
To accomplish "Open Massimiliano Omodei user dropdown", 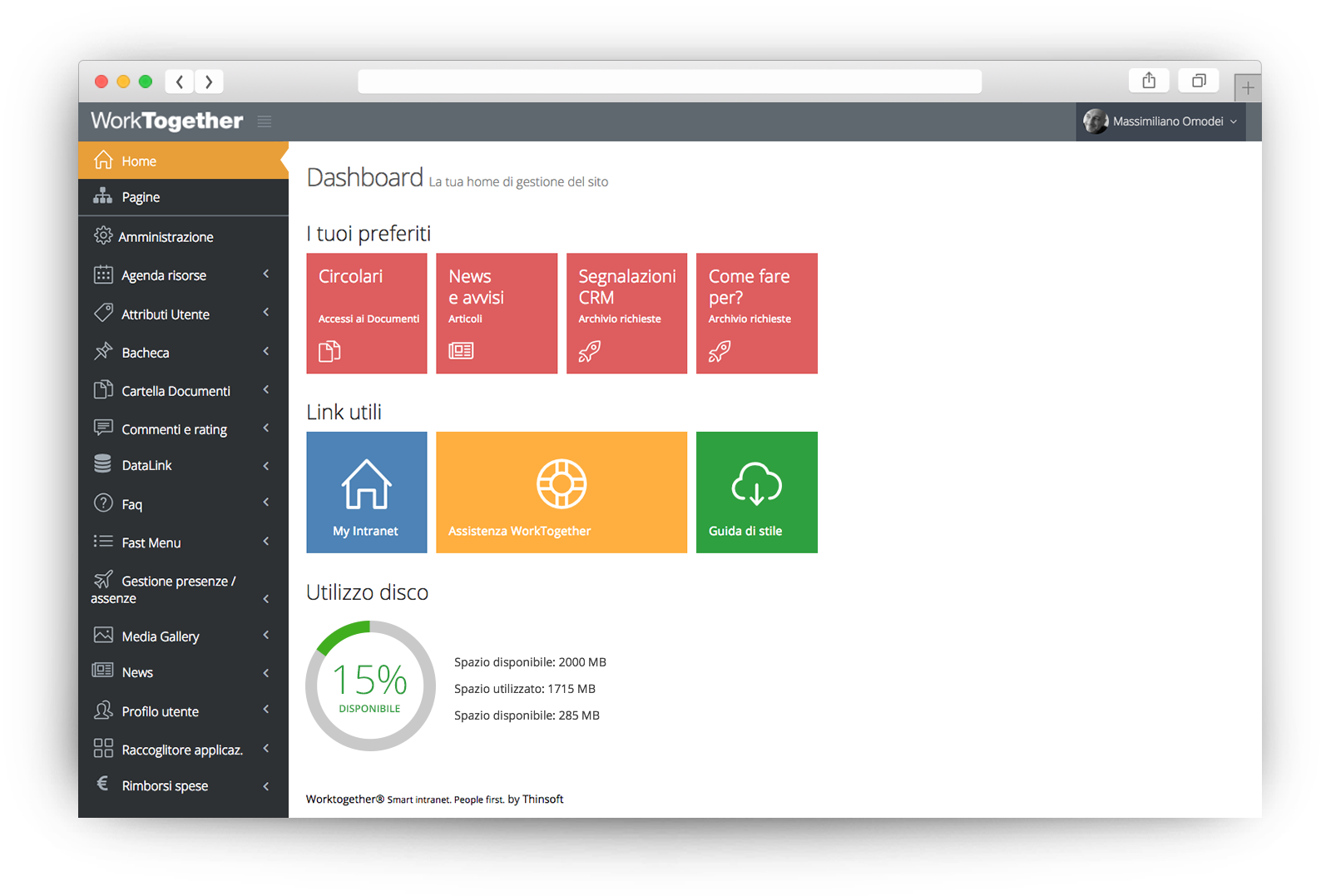I will coord(1160,121).
